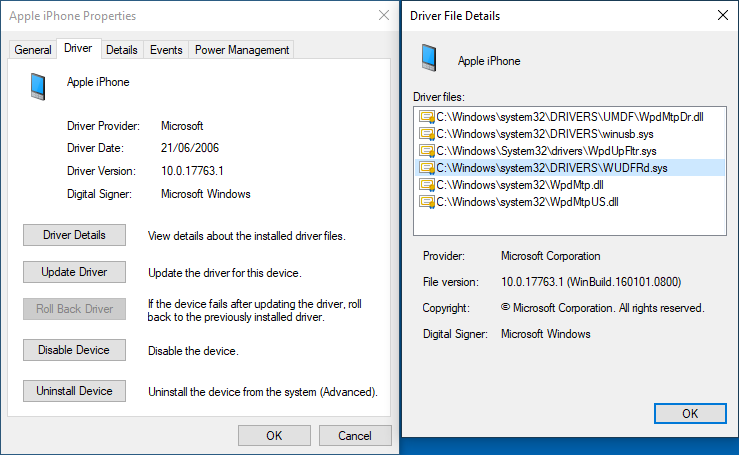This screenshot has height=455, width=739.
Task: Click the File version value with WinBuild
Action: (591, 282)
